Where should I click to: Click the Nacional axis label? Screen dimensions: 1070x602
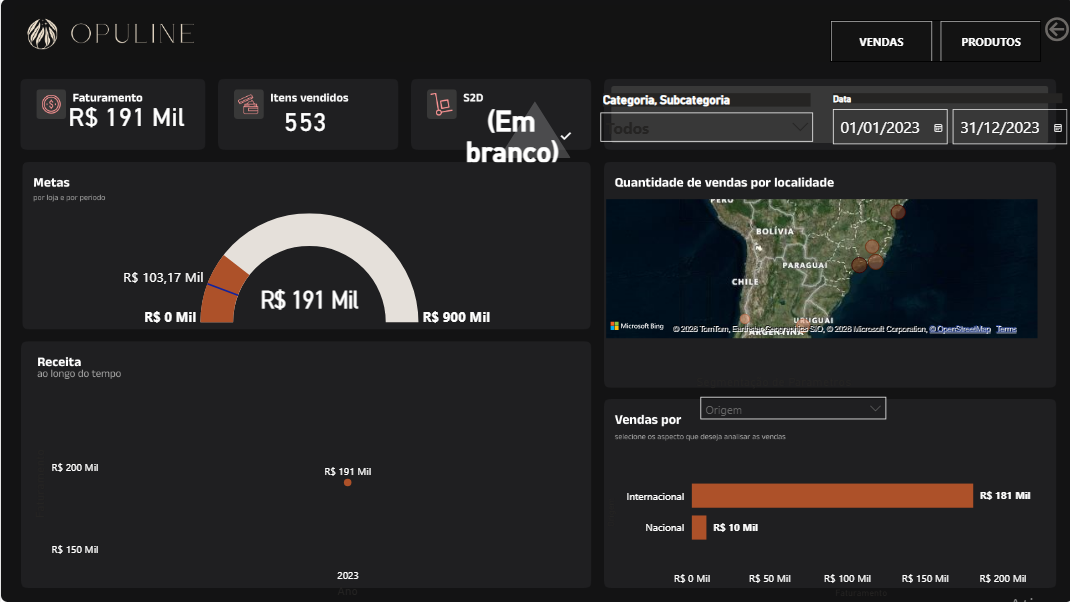(665, 528)
